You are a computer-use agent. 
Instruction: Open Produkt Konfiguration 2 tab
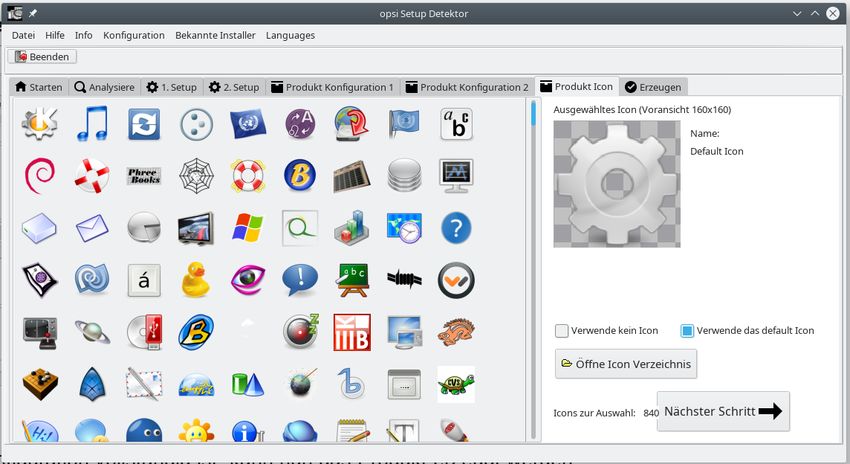[x=467, y=87]
